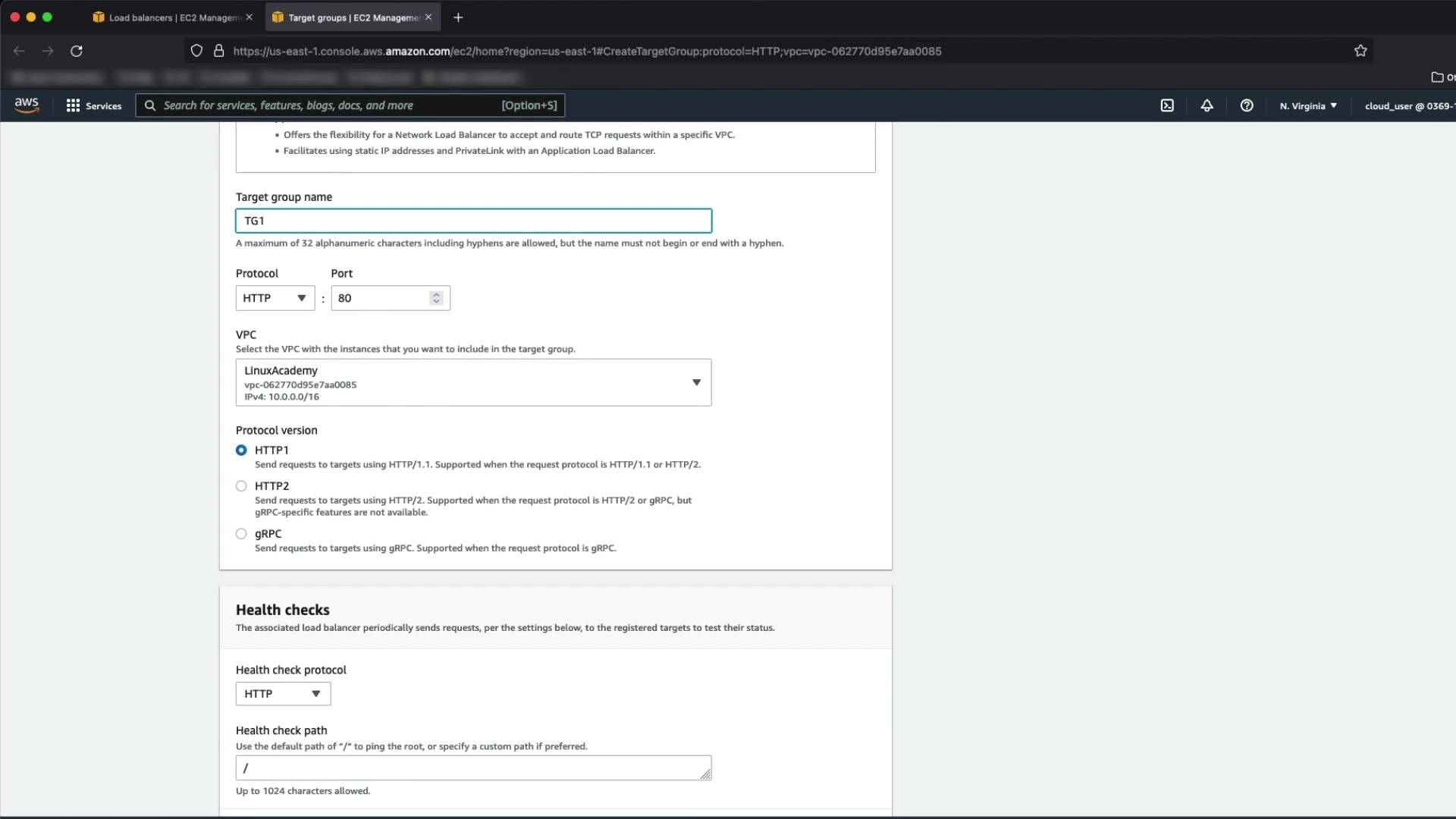1456x819 pixels.
Task: Open notifications bell icon
Action: pos(1207,105)
